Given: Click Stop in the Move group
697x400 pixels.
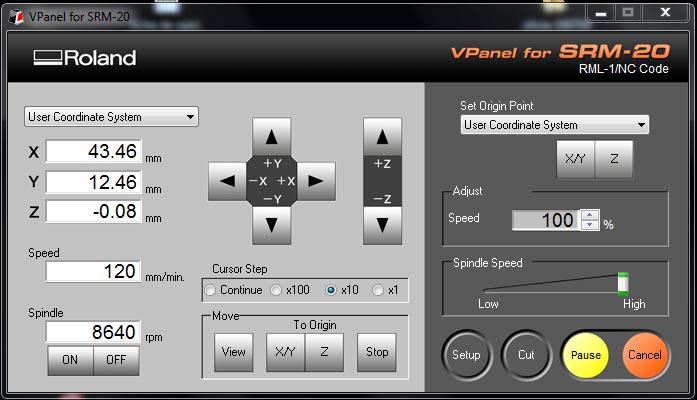Looking at the screenshot, I should [377, 352].
